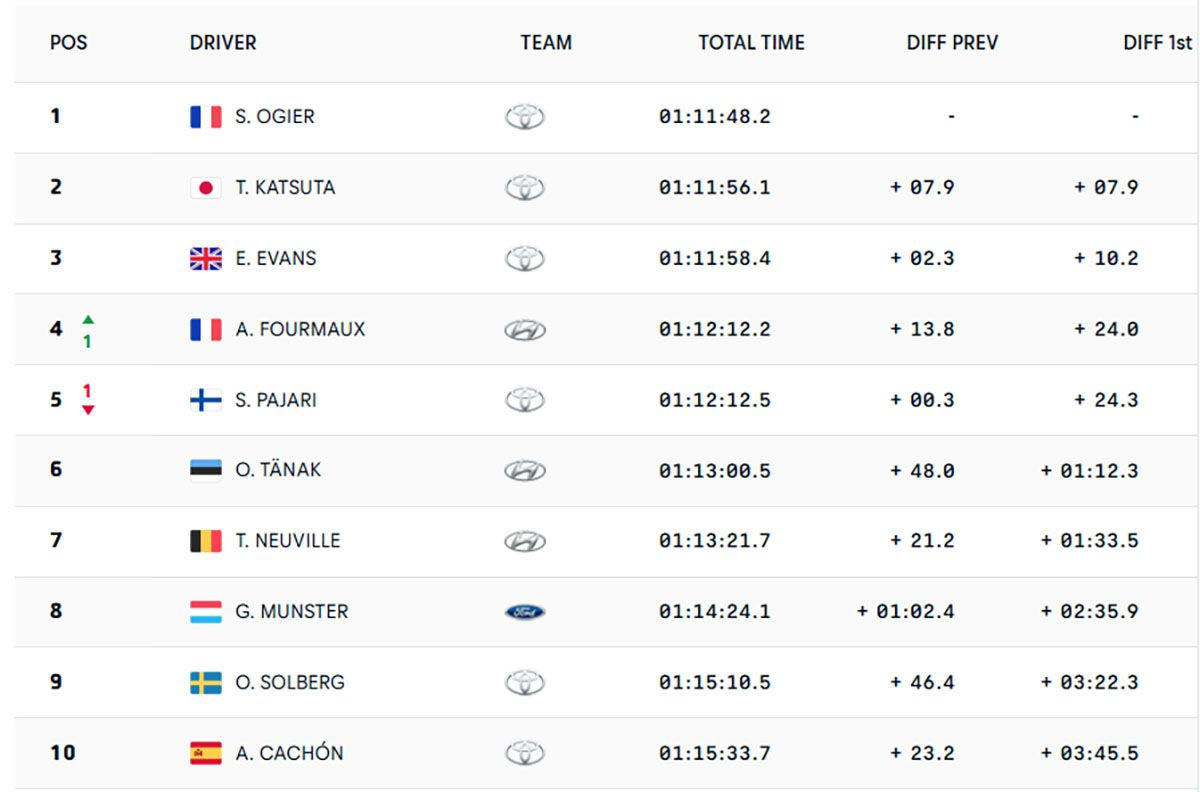The height and width of the screenshot is (792, 1200).
Task: Click the Estonian flag beside O. Tänak
Action: coord(206,470)
